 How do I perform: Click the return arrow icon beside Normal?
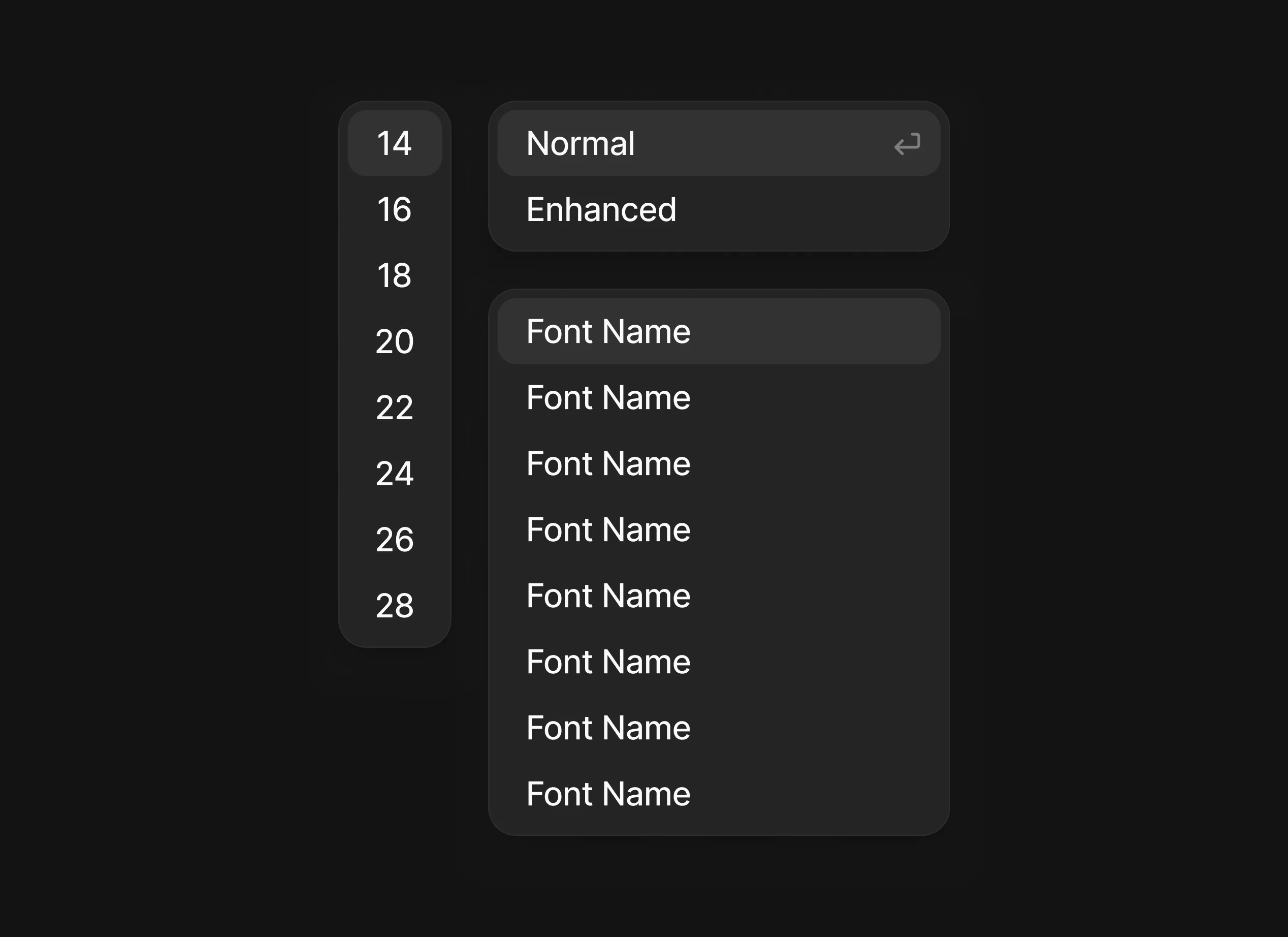tap(907, 144)
